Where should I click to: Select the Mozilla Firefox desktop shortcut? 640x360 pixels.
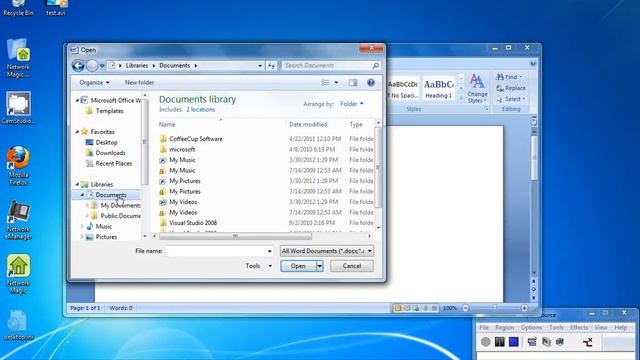click(18, 165)
